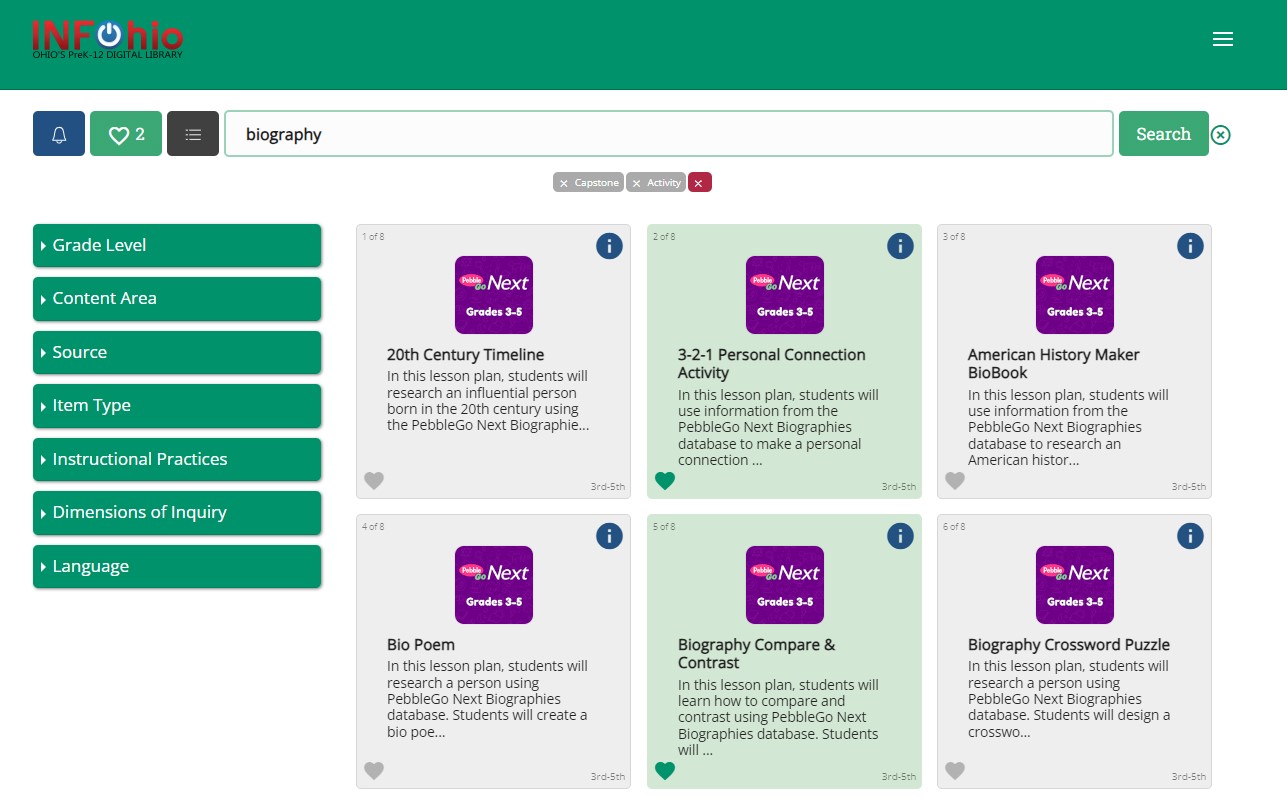This screenshot has height=802, width=1287.
Task: Show info for Biography Crossword Puzzle
Action: [x=1190, y=535]
